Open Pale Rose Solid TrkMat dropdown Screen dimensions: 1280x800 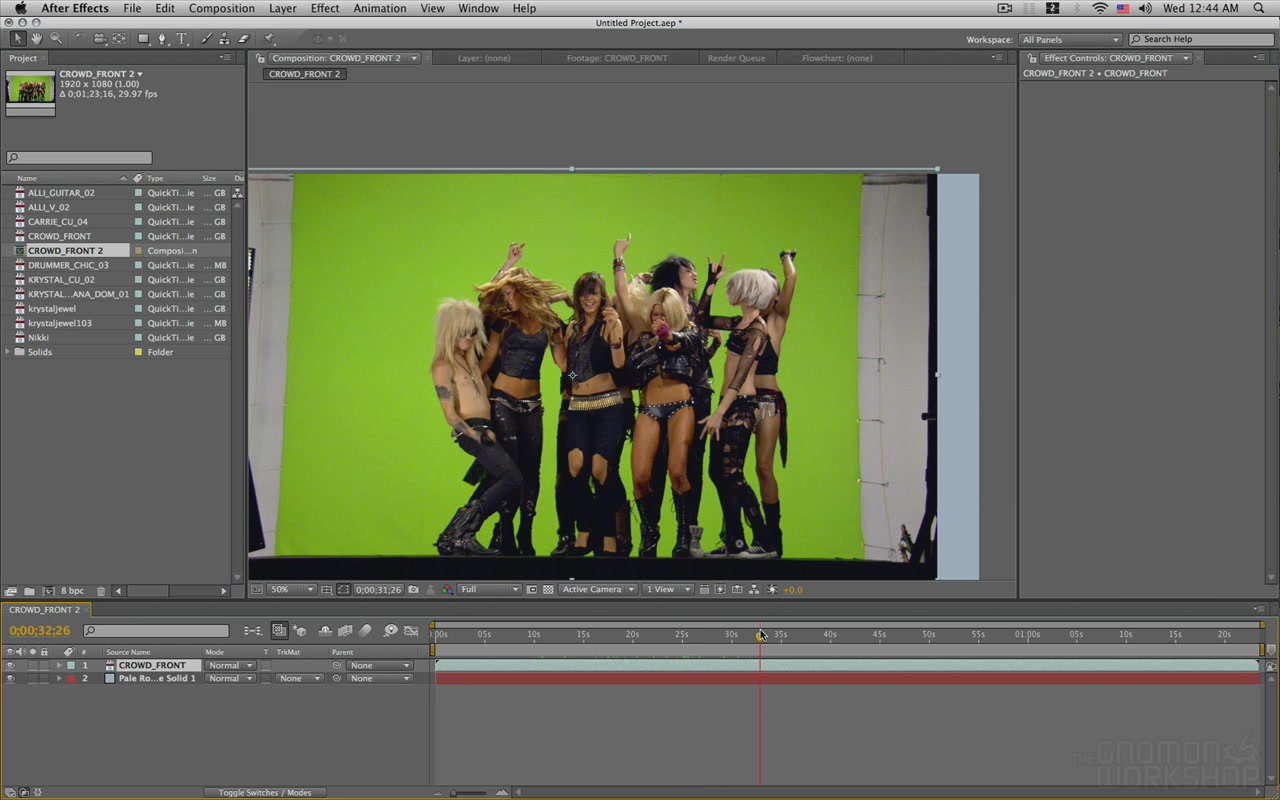[x=300, y=678]
